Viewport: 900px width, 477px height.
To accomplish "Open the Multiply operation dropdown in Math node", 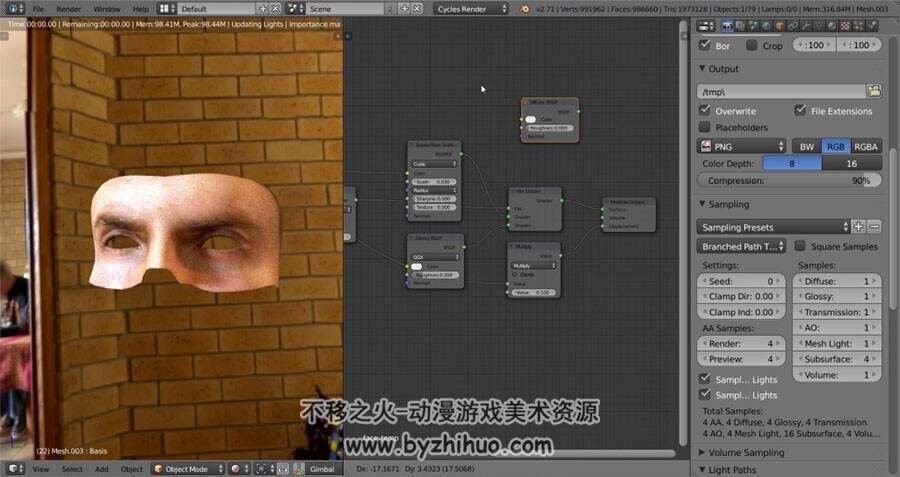I will pos(533,266).
